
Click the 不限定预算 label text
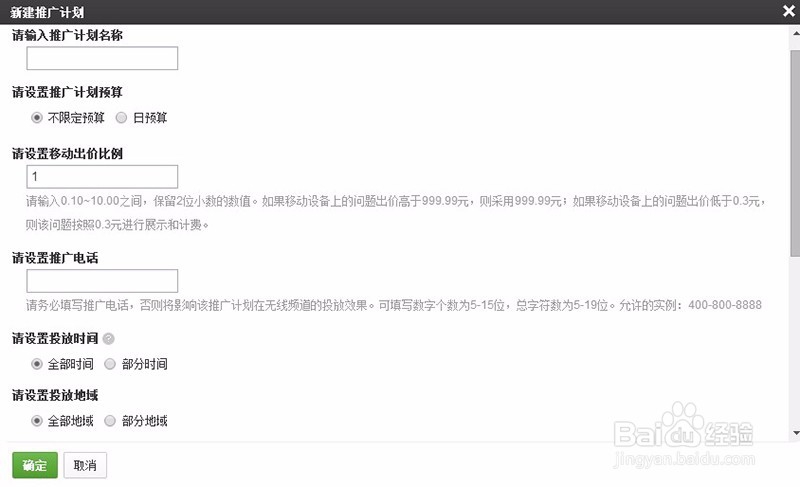click(x=76, y=118)
